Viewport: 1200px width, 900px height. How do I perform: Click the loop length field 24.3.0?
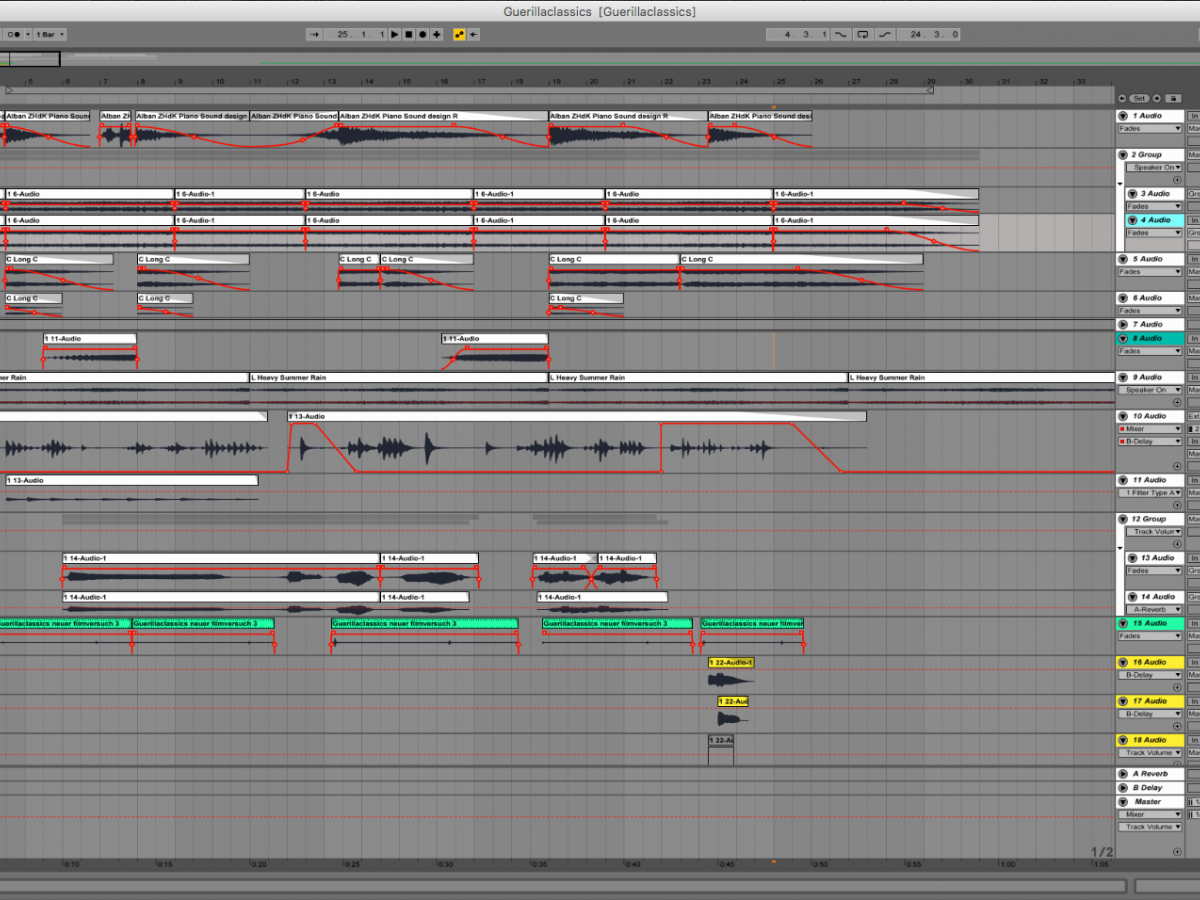coord(929,34)
